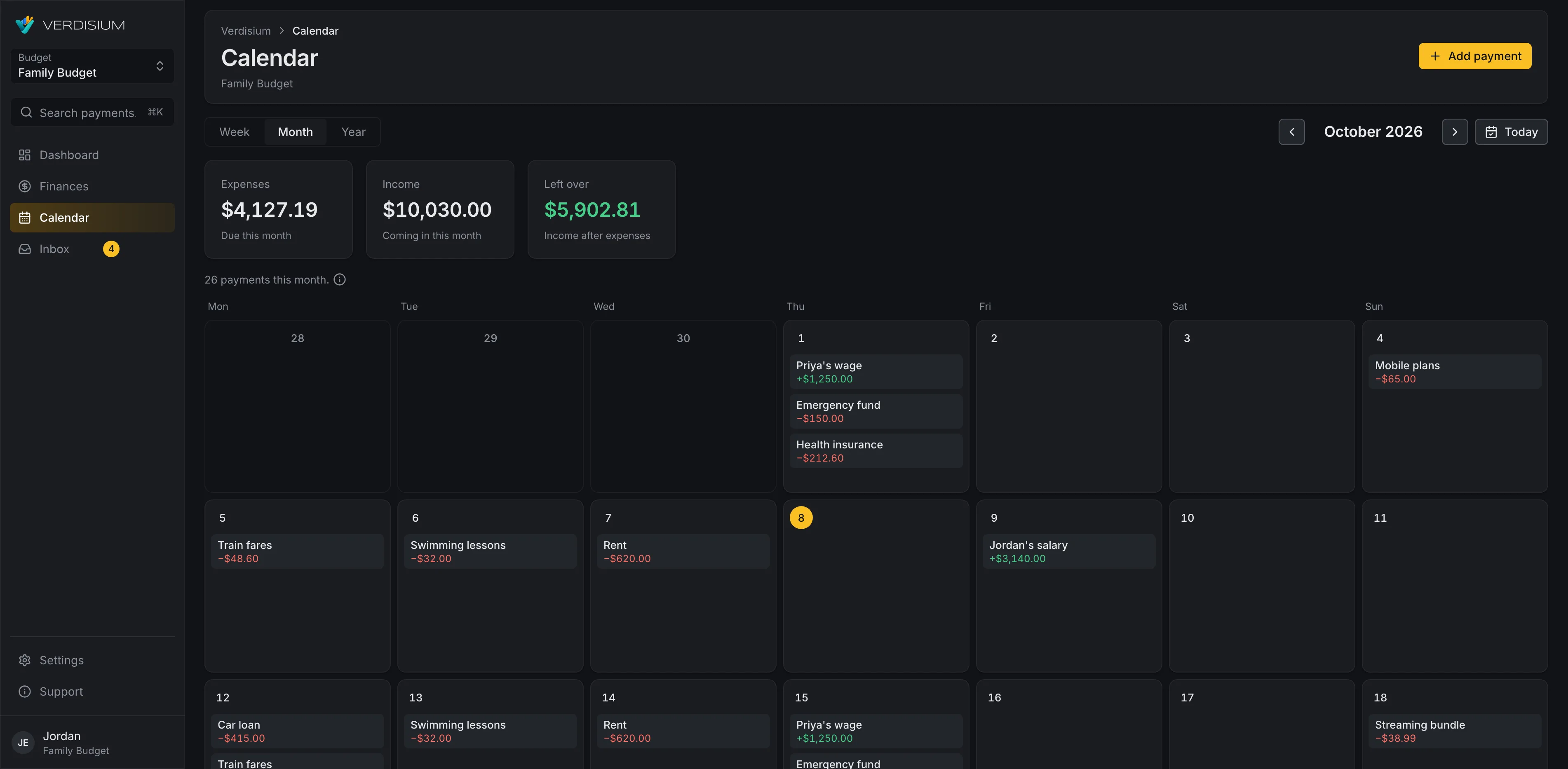Click the Left over $5,902.81 card
Screen dimensions: 1568x769
[x=601, y=209]
